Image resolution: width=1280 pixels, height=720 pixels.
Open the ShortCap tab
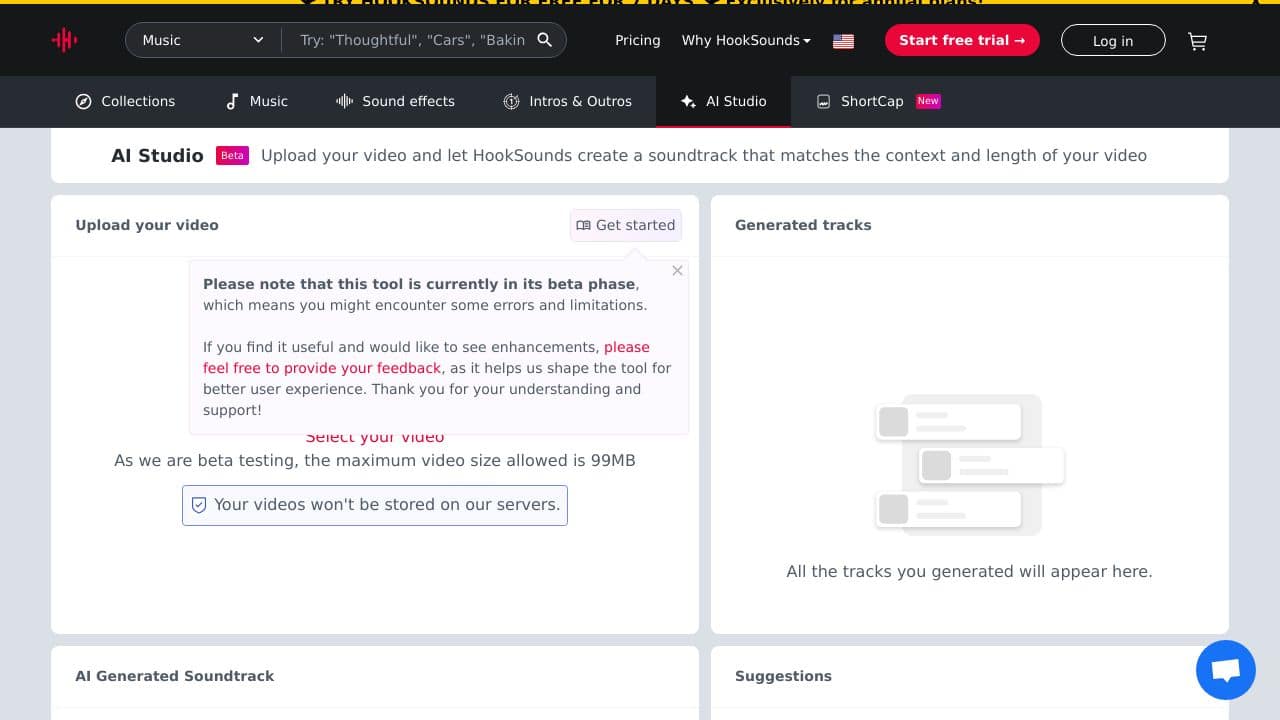pos(878,101)
